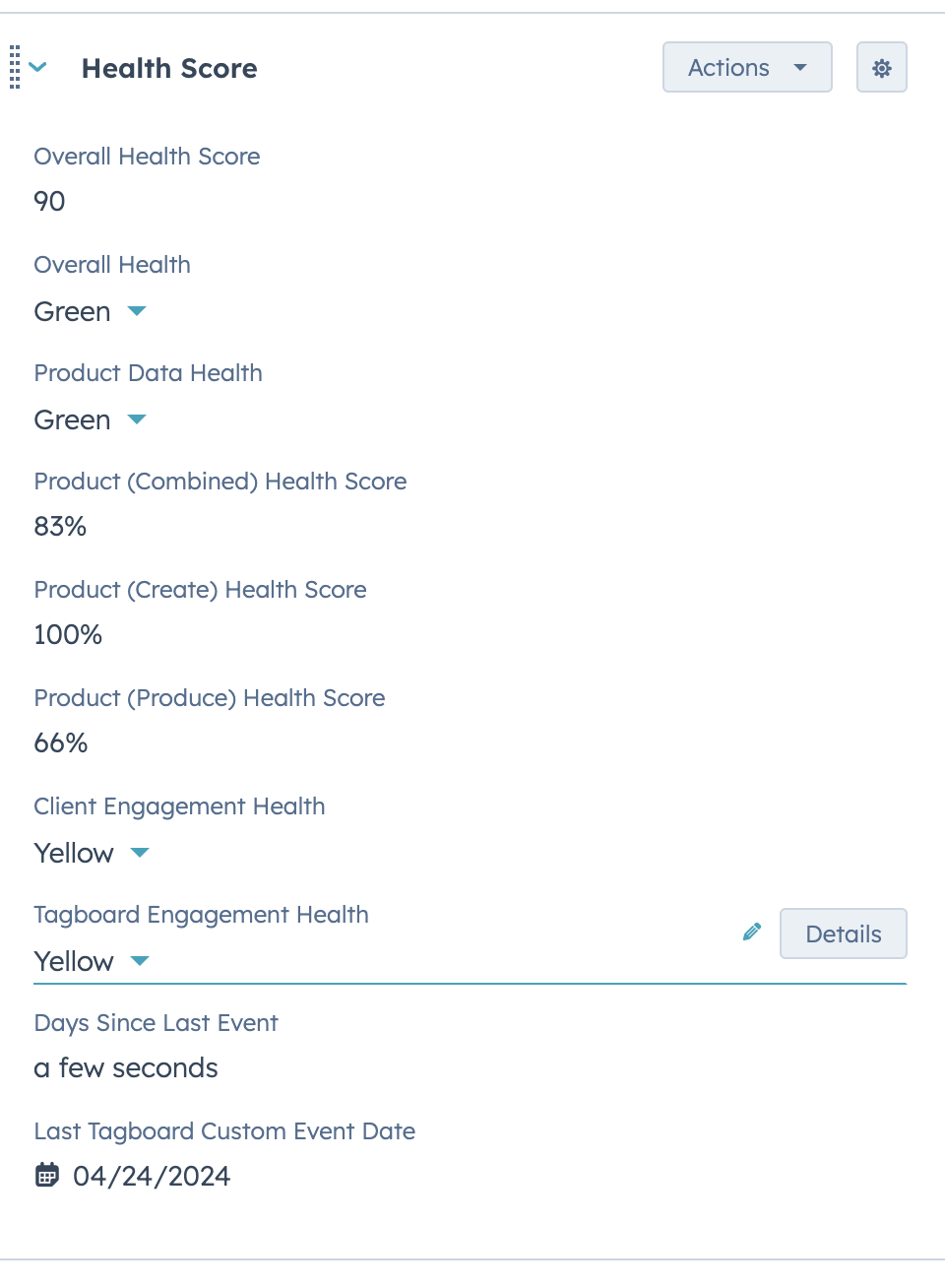
Task: Click the pencil edit icon
Action: [752, 932]
